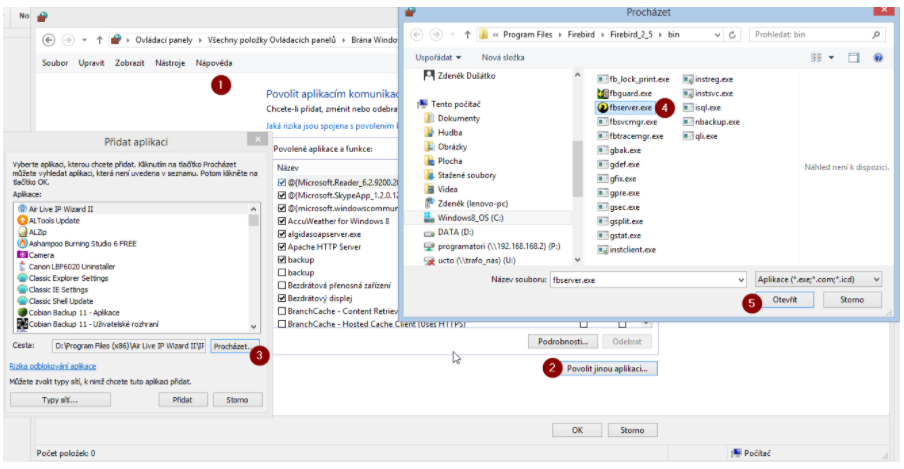Open the Název souboru dropdown arrow

[740, 280]
